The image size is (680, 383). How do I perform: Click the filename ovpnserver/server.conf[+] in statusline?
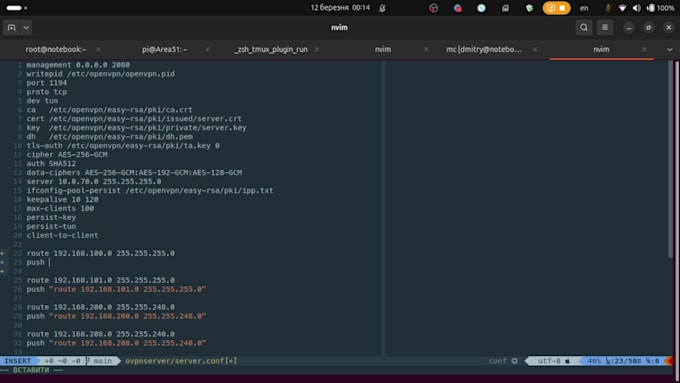pos(181,361)
